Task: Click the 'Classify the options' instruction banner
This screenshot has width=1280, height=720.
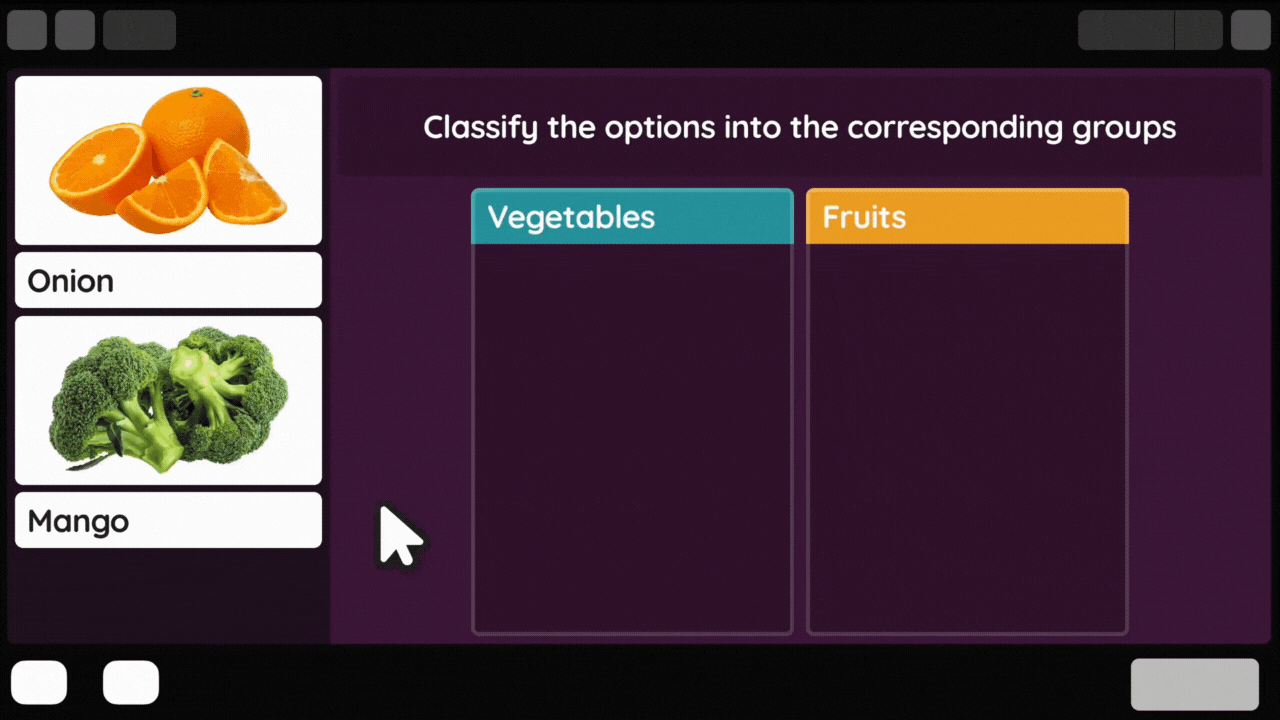Action: 799,128
